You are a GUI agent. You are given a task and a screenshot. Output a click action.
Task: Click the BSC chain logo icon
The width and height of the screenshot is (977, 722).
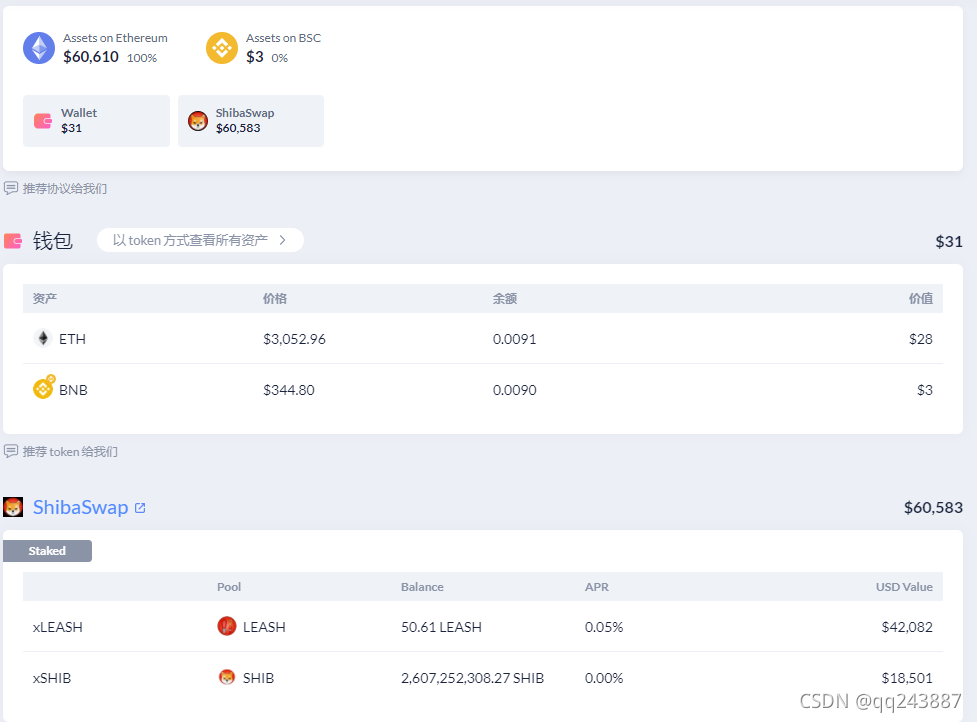[x=222, y=48]
